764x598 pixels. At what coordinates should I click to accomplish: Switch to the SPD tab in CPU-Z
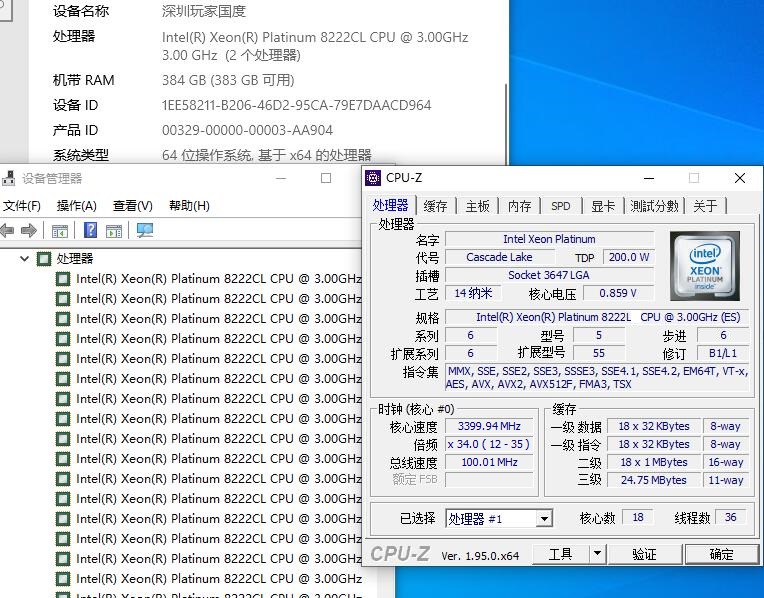pos(561,206)
